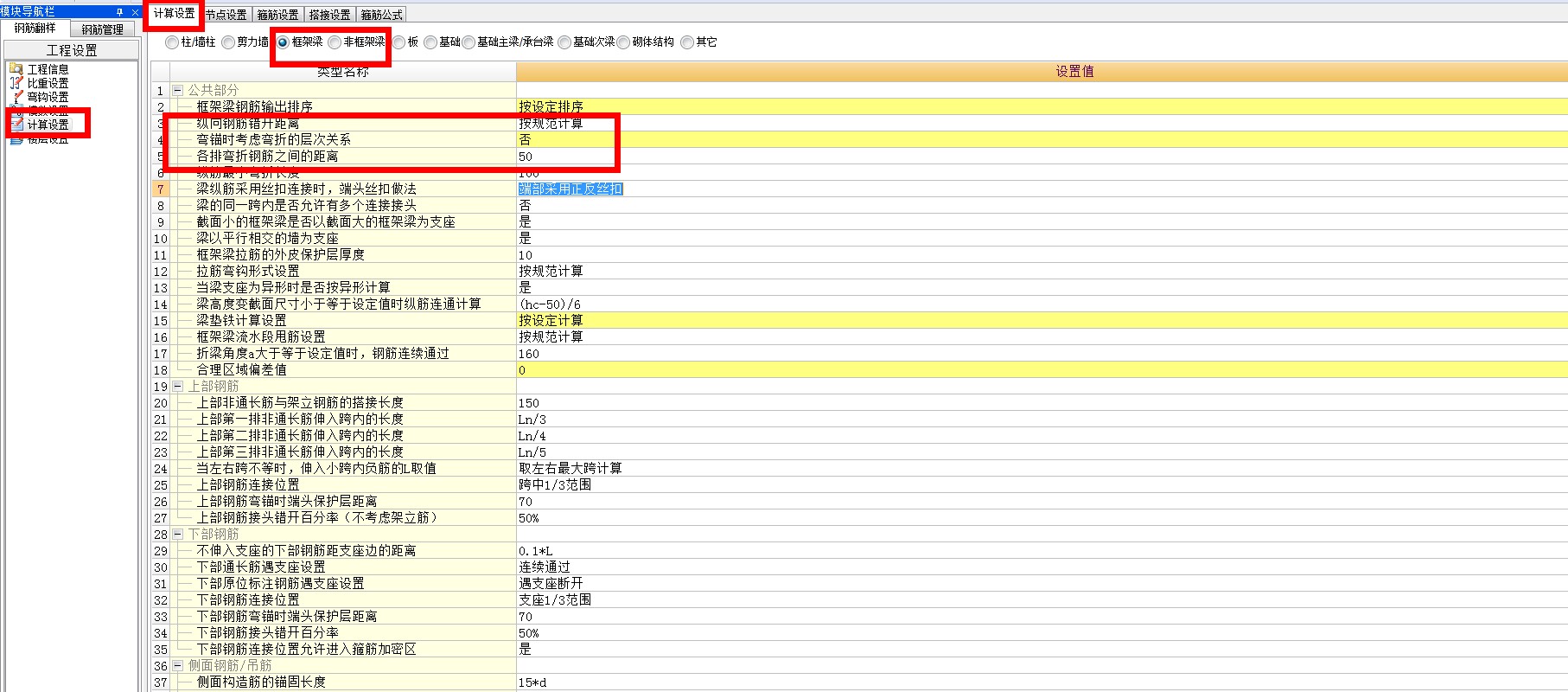Collapse the 侧面钢筋/吊筋 group

tap(177, 666)
